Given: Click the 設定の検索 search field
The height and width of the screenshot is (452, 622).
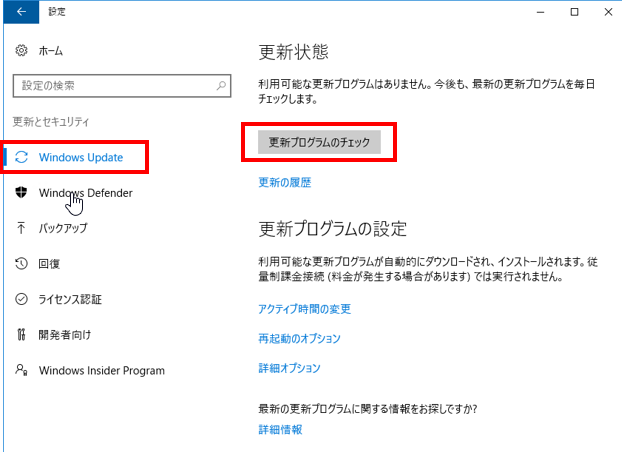Looking at the screenshot, I should (122, 86).
